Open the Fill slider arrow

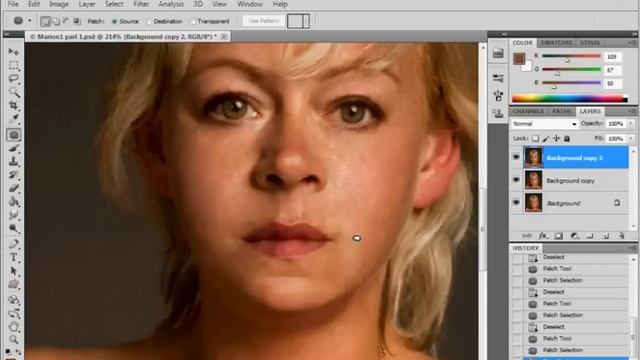[631, 139]
